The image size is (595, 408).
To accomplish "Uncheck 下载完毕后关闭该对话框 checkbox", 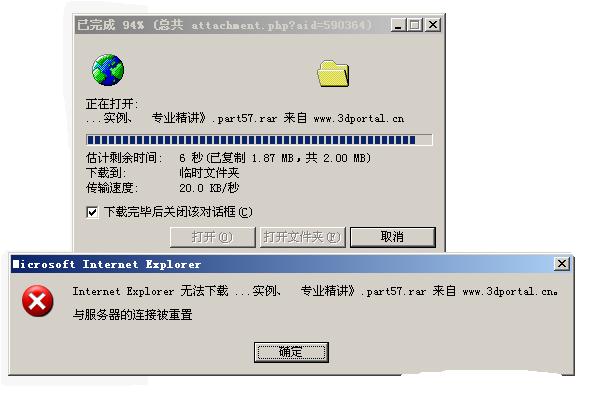I will tap(92, 212).
